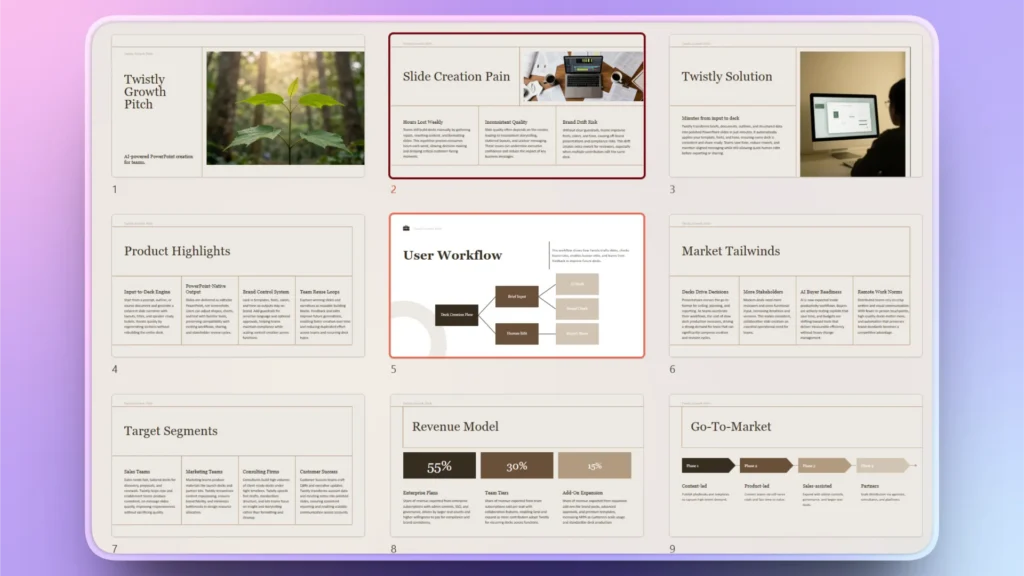Viewport: 1024px width, 576px height.
Task: Click the person at monitor photo on slide 3
Action: coord(853,114)
